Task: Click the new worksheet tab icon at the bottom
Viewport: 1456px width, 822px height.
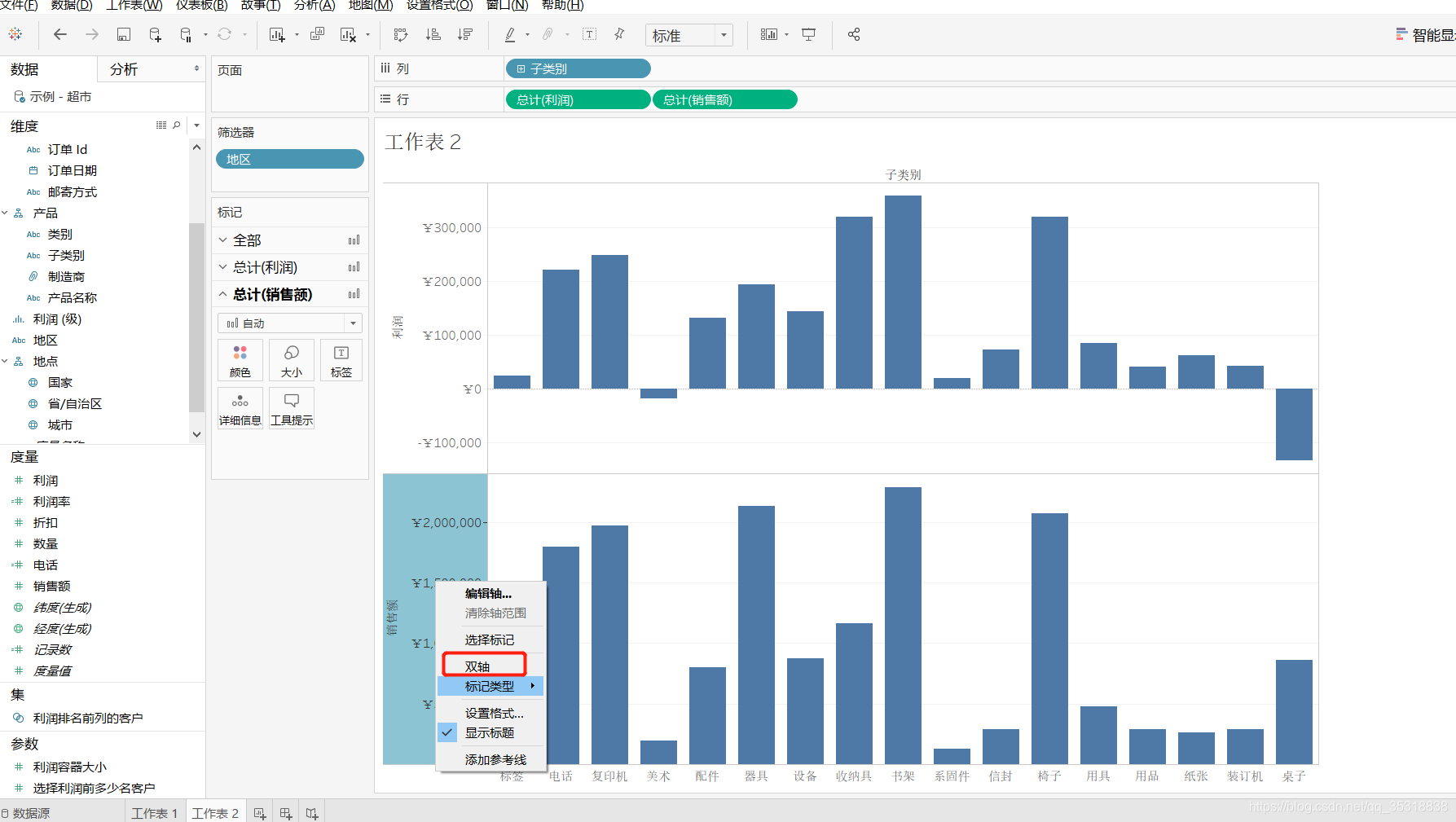Action: click(x=260, y=813)
